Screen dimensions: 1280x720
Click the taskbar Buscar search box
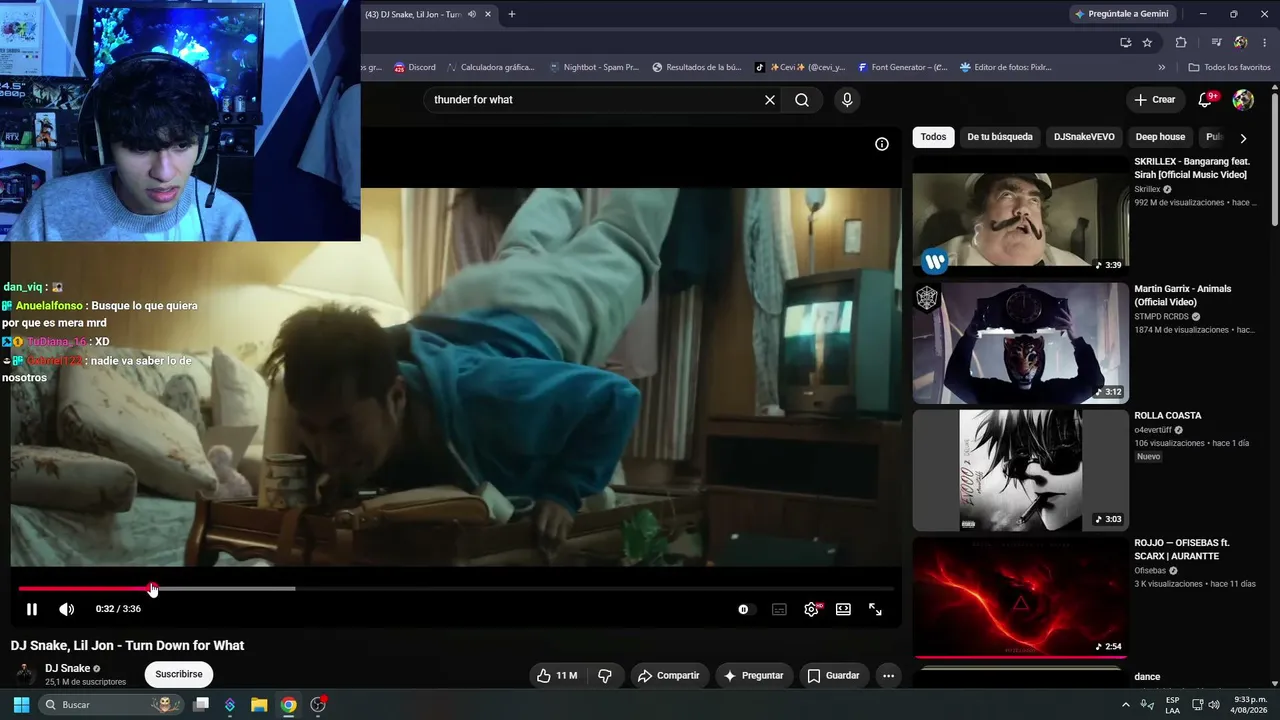click(x=111, y=705)
